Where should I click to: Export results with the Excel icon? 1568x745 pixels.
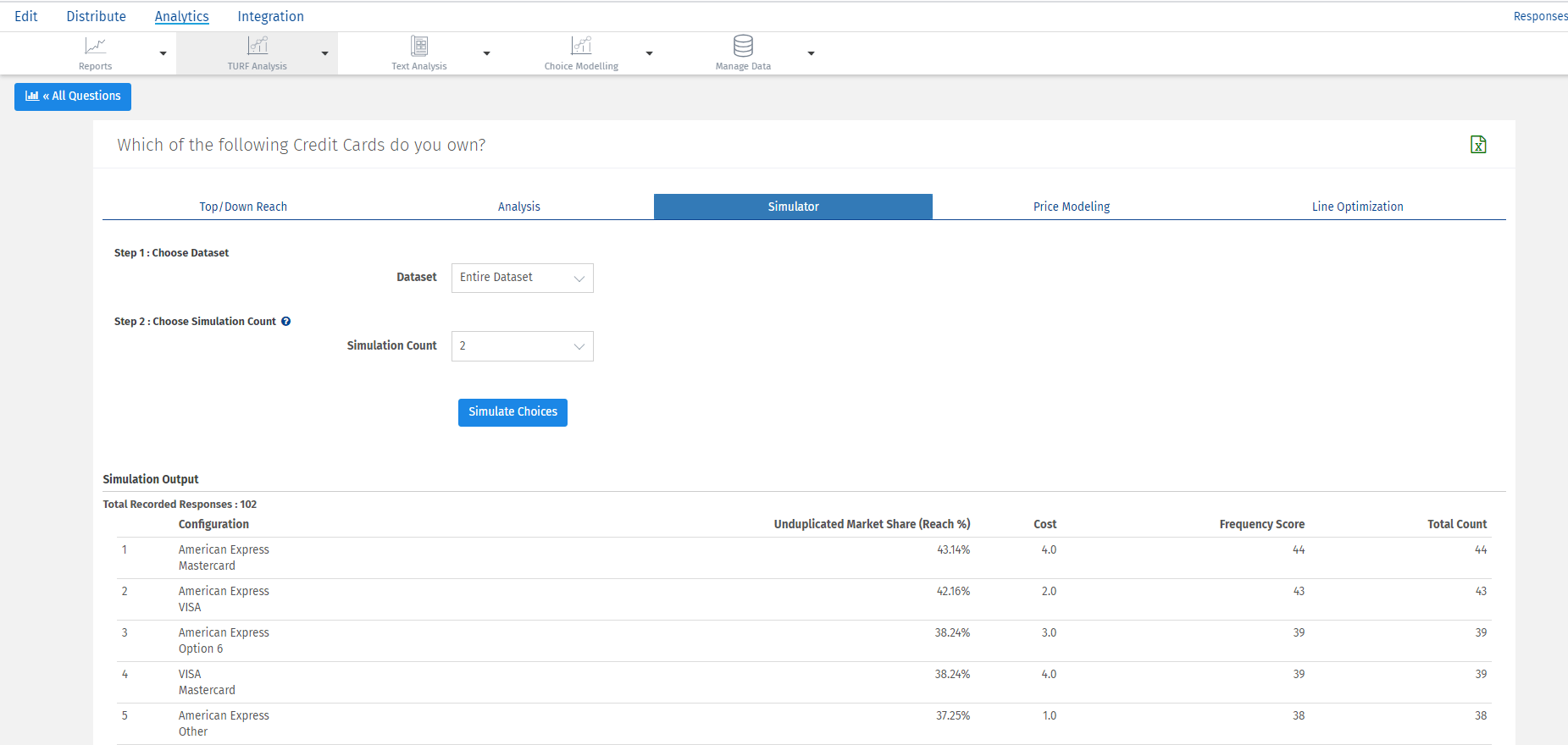pyautogui.click(x=1478, y=145)
